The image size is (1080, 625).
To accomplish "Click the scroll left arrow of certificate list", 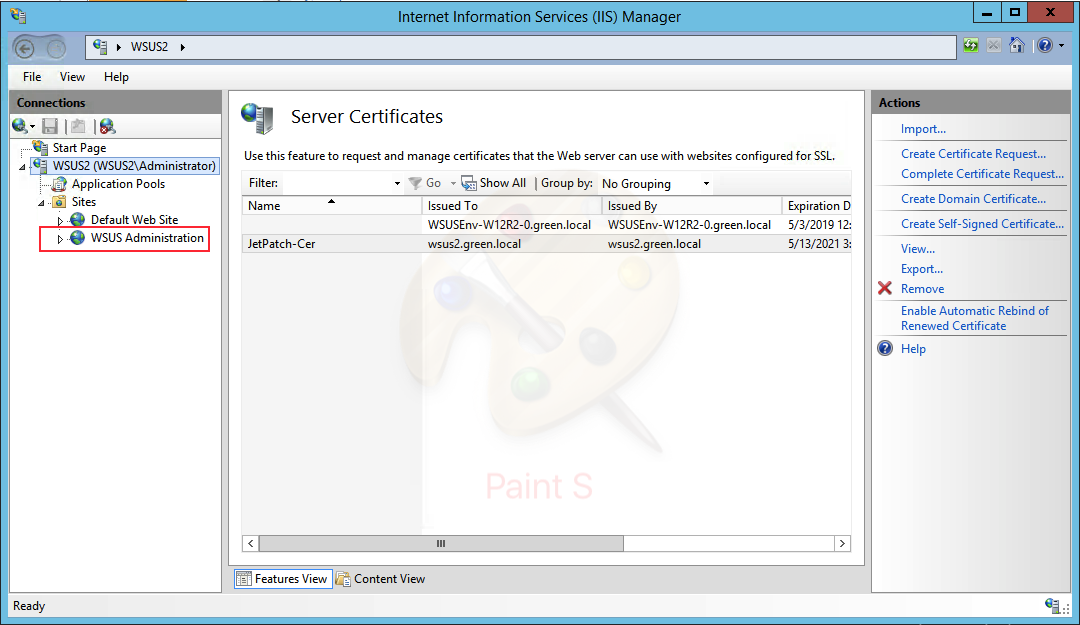I will (251, 544).
